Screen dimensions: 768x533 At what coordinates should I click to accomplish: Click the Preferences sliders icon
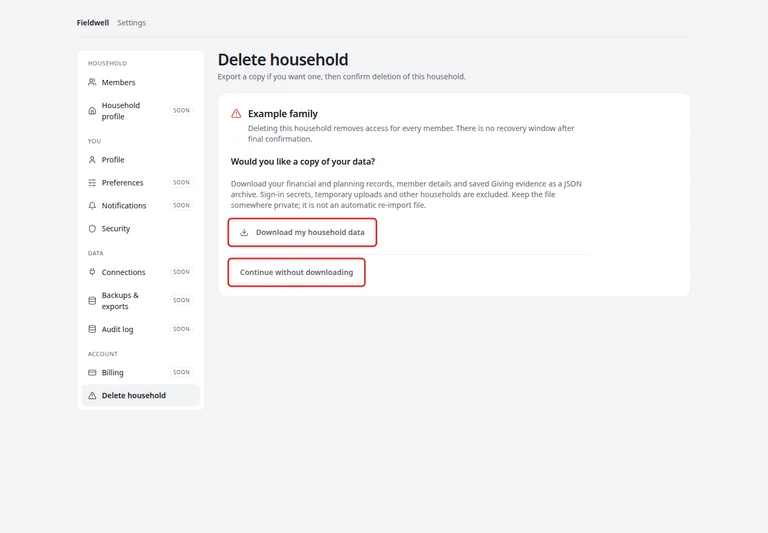click(x=92, y=183)
